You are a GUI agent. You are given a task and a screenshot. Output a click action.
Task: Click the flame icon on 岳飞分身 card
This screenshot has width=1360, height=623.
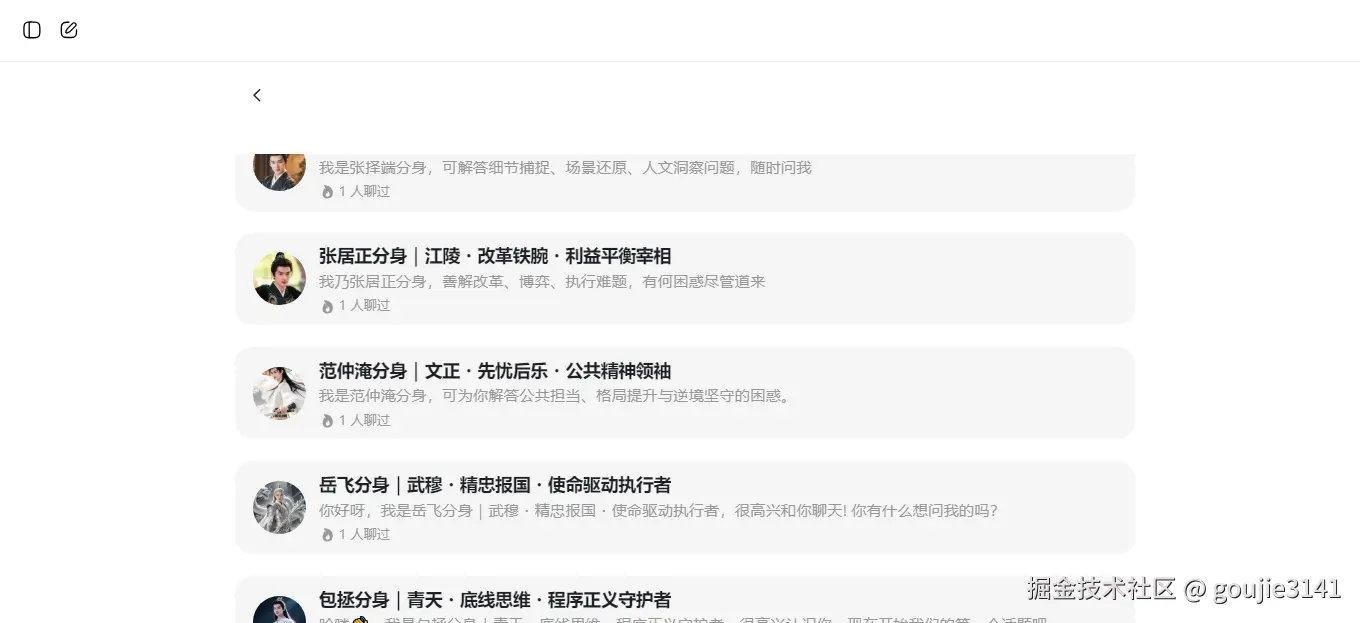327,534
